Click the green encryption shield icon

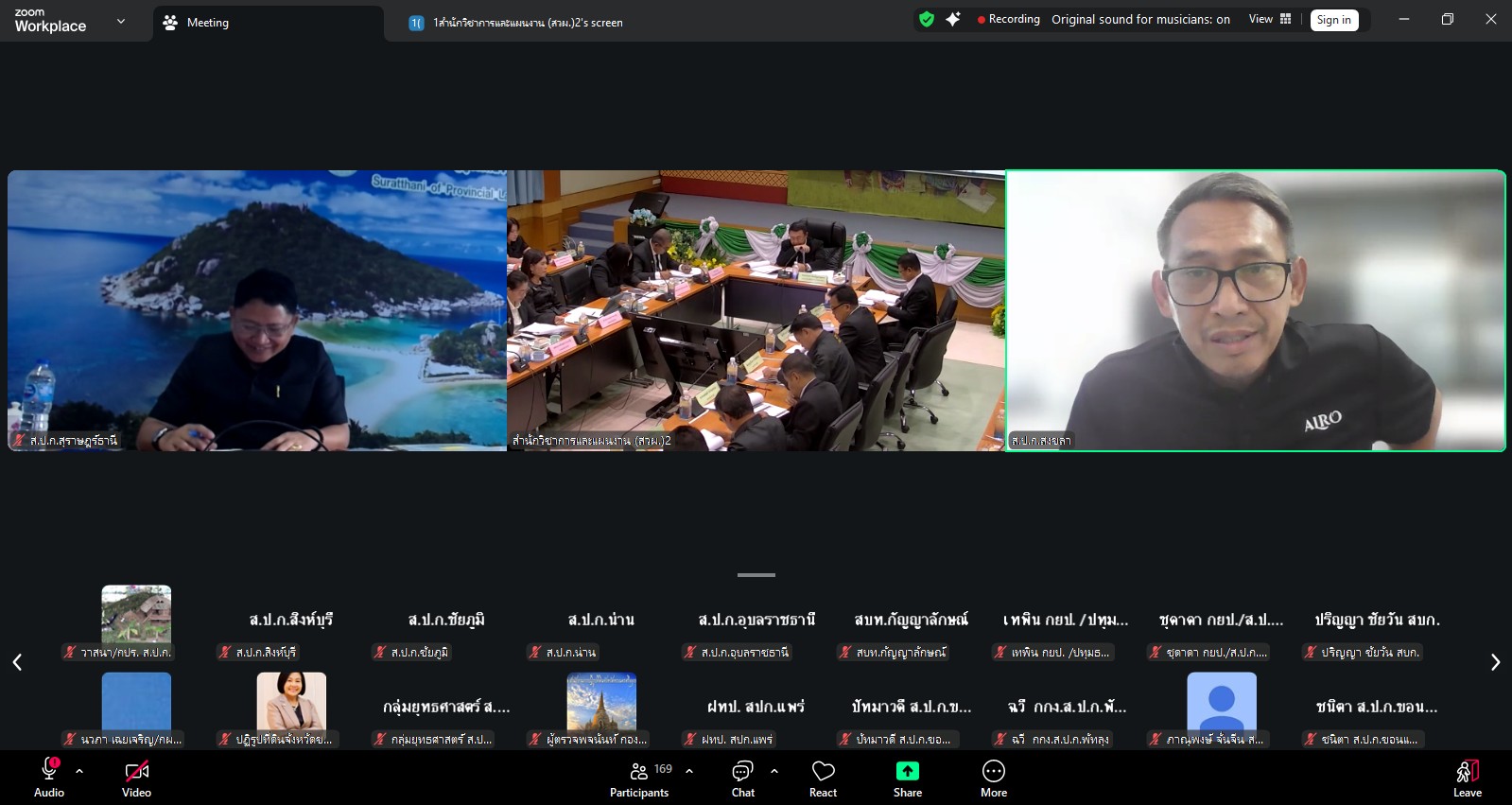point(927,19)
